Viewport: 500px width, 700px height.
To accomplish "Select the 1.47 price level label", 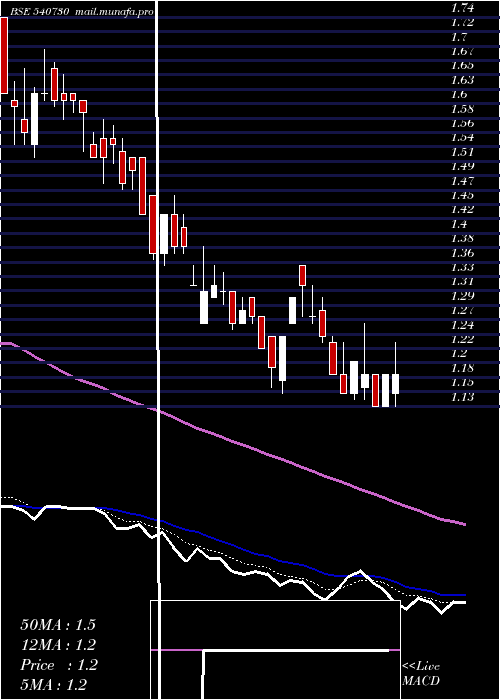I will [462, 181].
